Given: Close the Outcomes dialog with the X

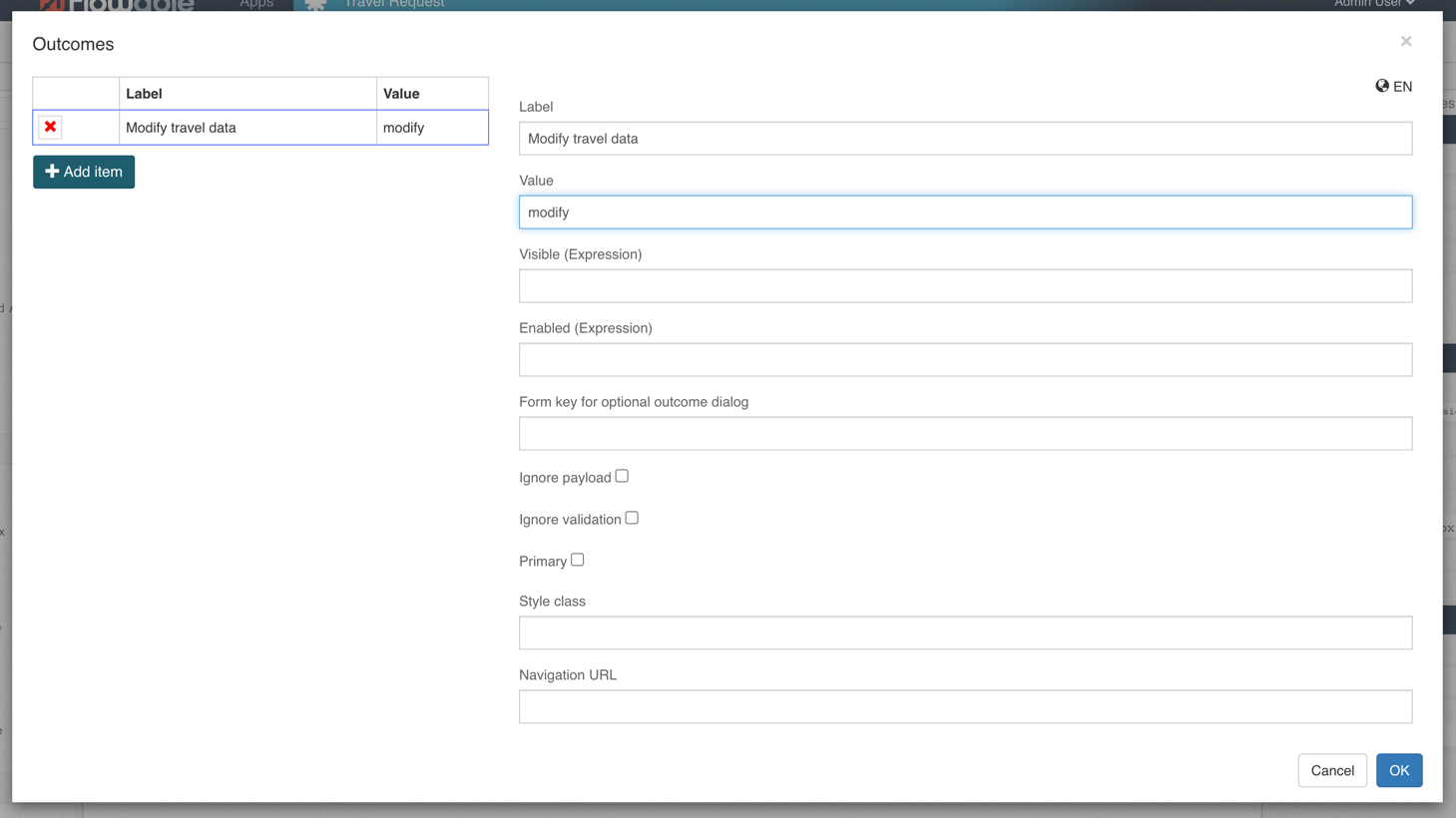Looking at the screenshot, I should (x=1405, y=41).
